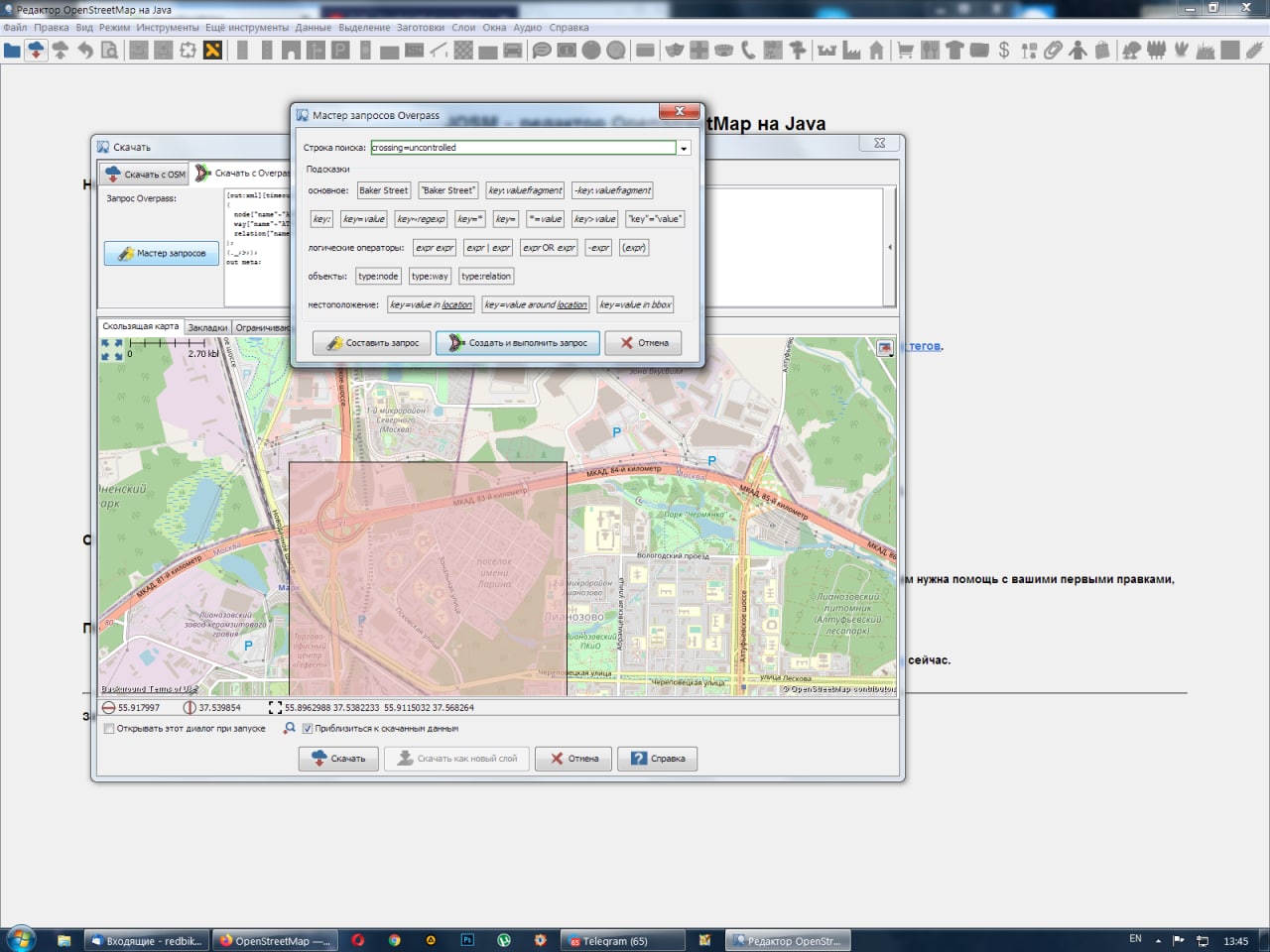Click the search objects magnifier toolbar icon

coord(109,50)
